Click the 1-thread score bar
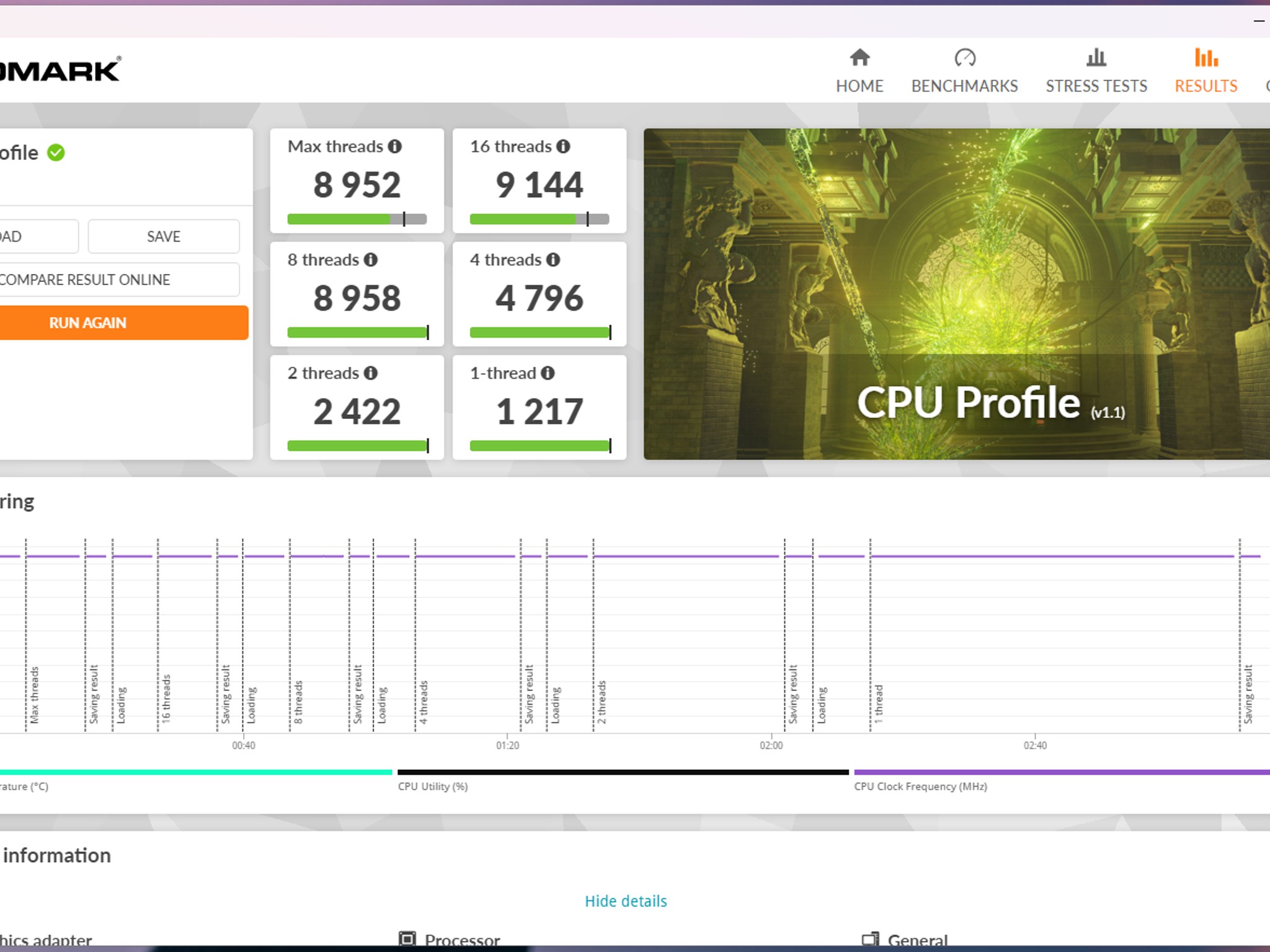 (x=540, y=446)
